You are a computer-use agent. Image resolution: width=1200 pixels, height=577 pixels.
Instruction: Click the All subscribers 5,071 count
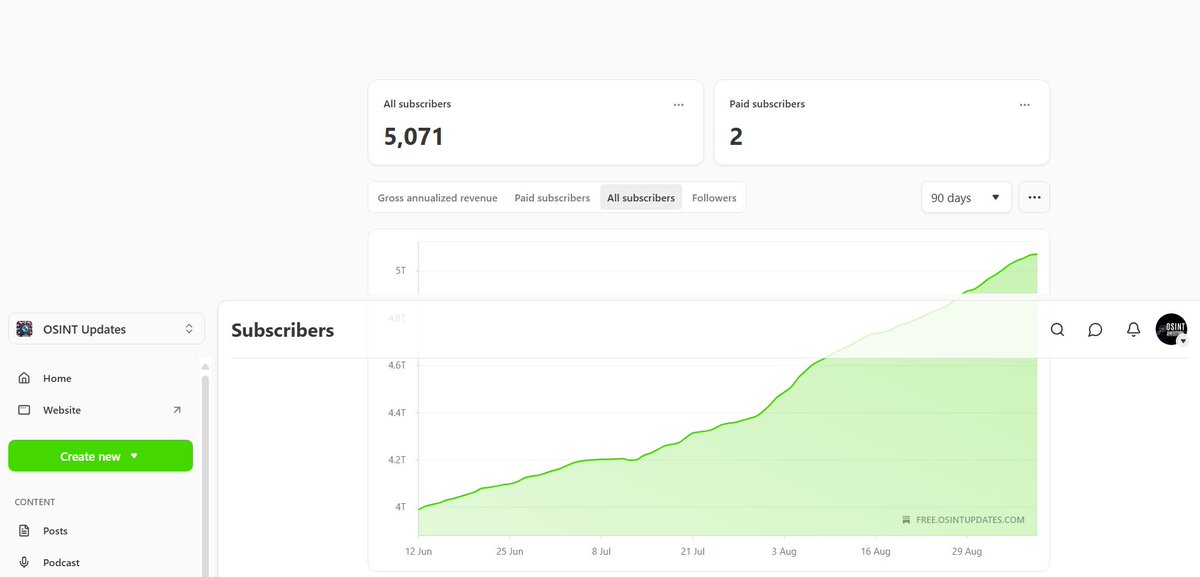pos(413,137)
